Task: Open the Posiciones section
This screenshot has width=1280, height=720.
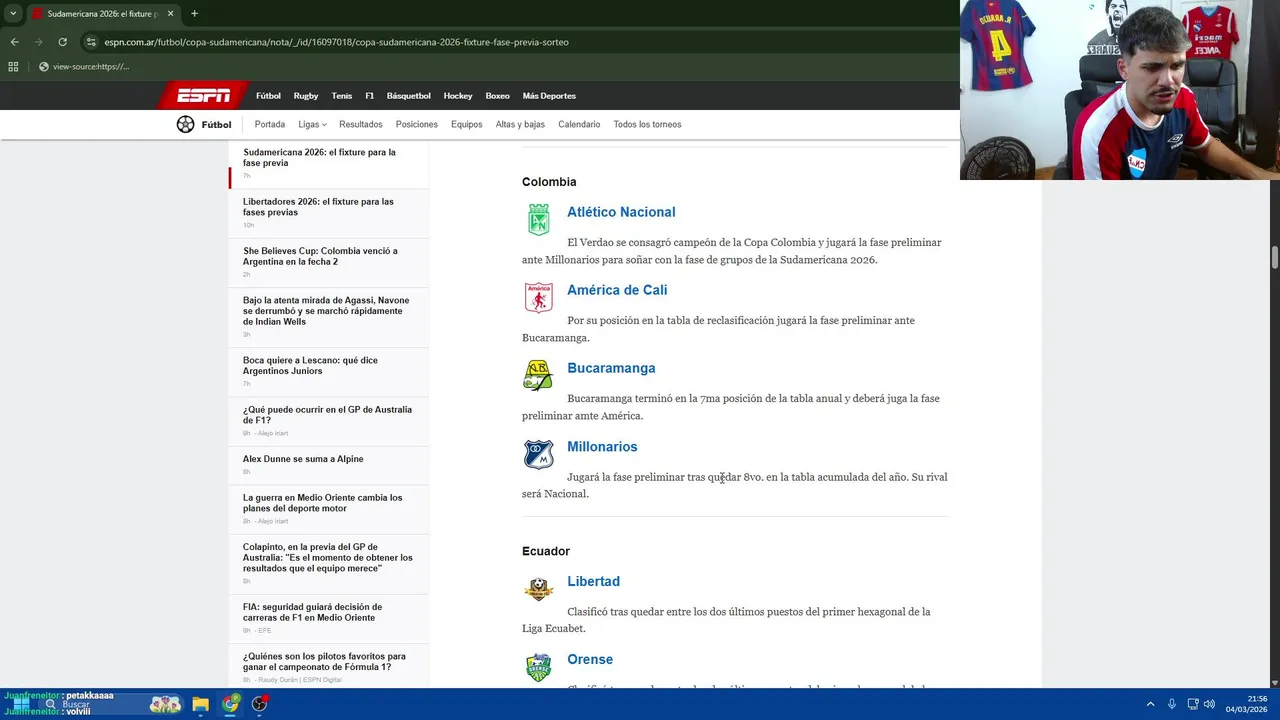Action: click(x=417, y=125)
